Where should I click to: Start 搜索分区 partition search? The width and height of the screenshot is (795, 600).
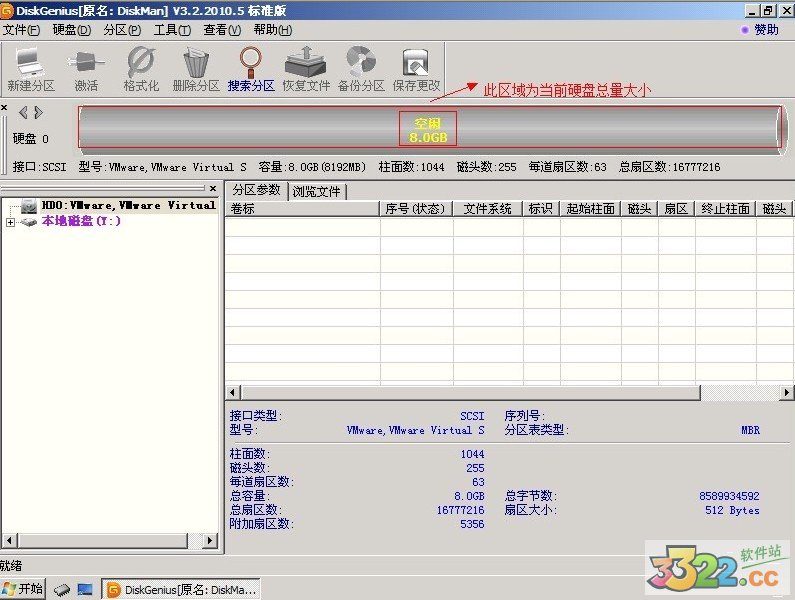(250, 69)
